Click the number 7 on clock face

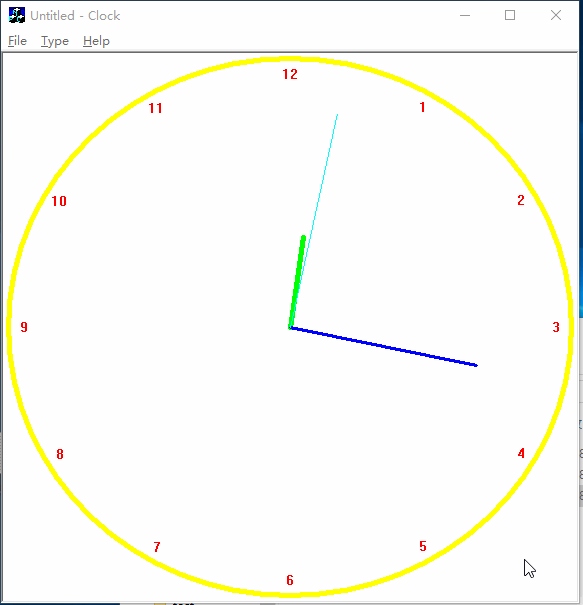point(157,547)
